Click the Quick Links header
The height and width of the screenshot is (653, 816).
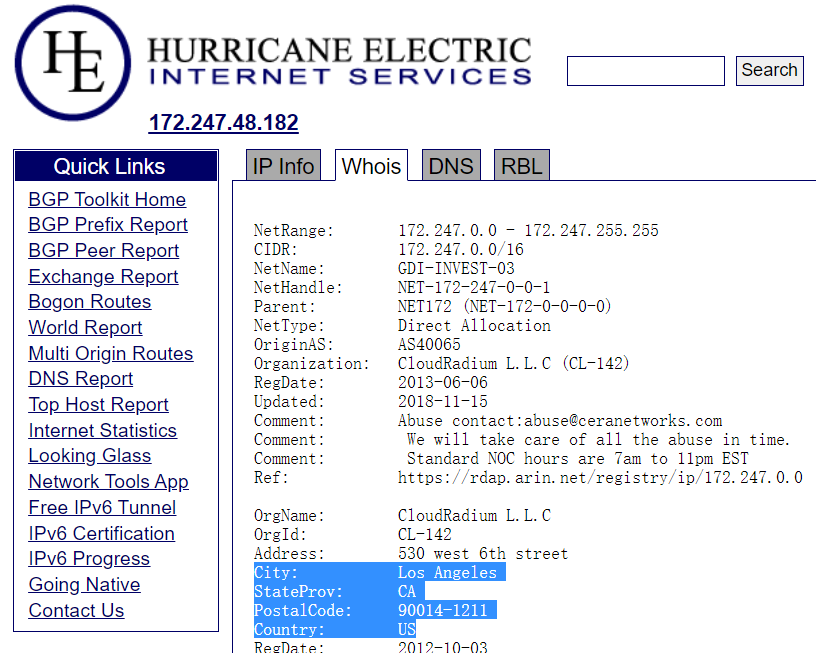point(116,167)
